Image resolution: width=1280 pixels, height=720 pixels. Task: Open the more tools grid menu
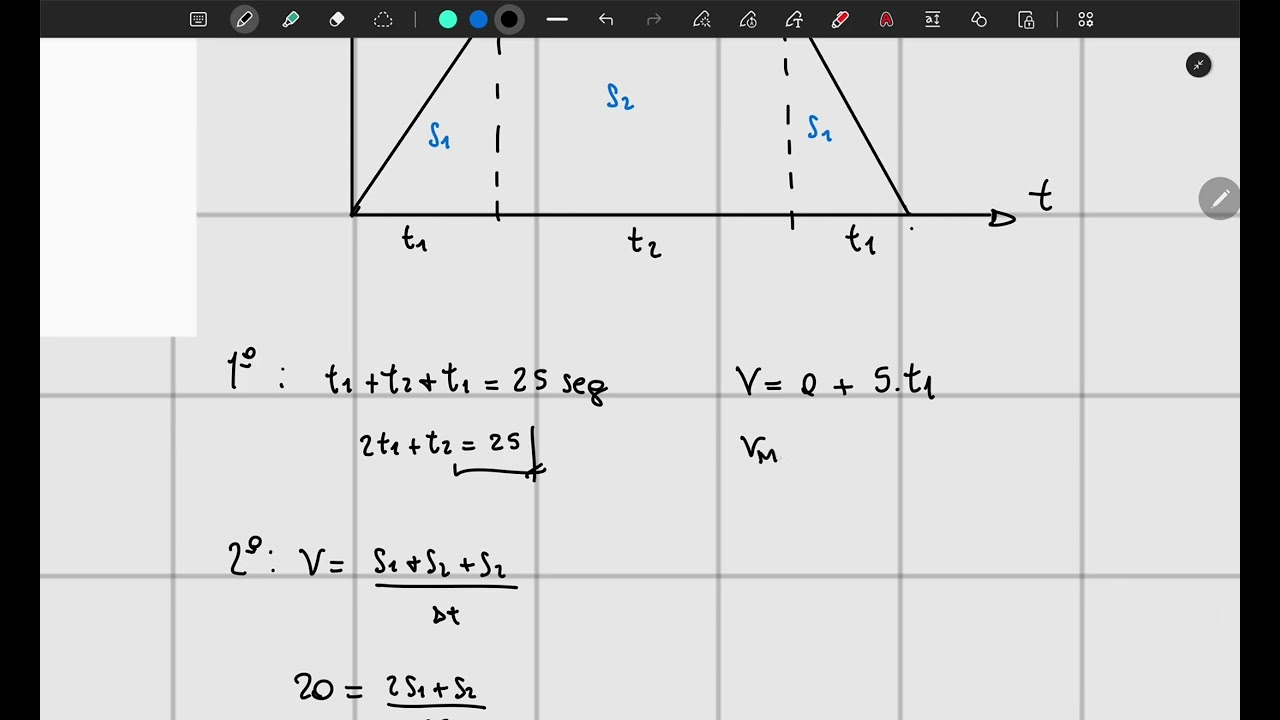(1086, 19)
